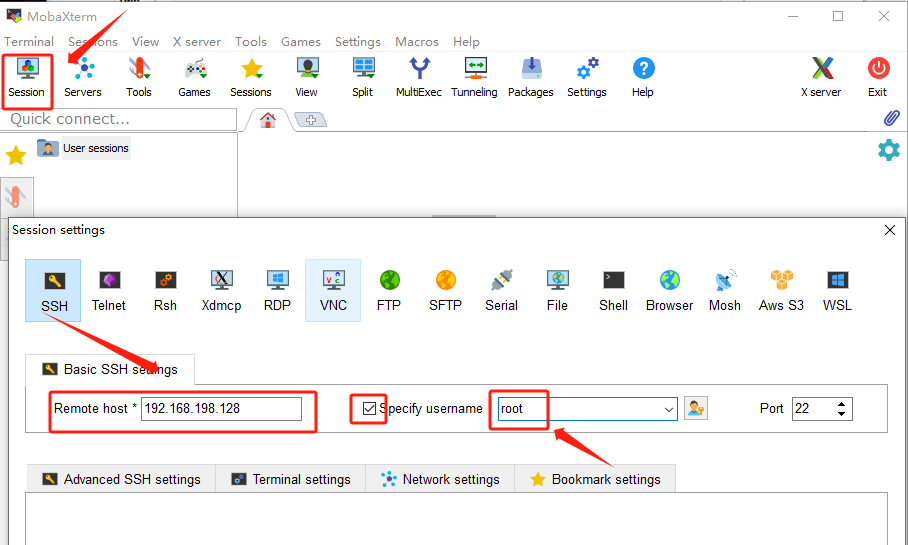Select the SSH session type
The image size is (908, 545).
[x=53, y=291]
